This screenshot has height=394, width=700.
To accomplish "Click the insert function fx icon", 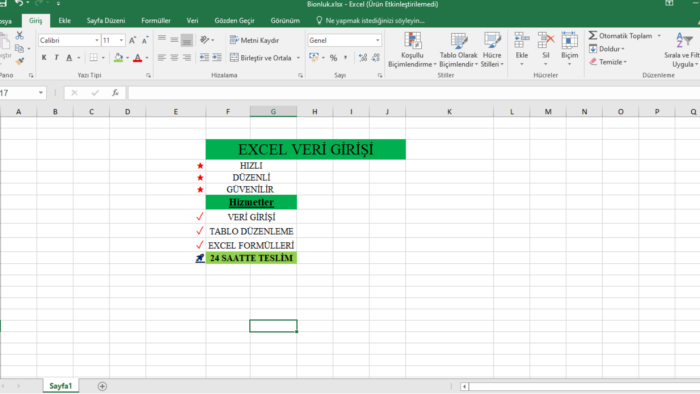I will point(115,93).
